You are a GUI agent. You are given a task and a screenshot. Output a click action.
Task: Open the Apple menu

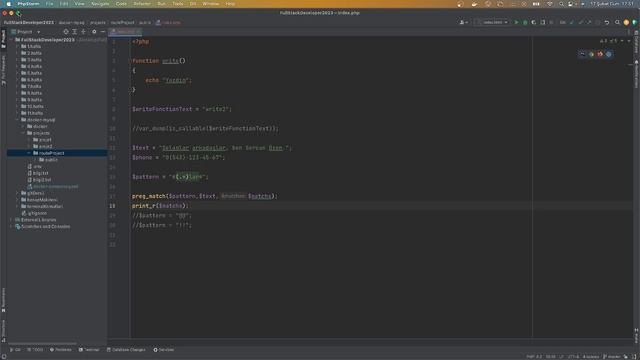(x=9, y=4)
